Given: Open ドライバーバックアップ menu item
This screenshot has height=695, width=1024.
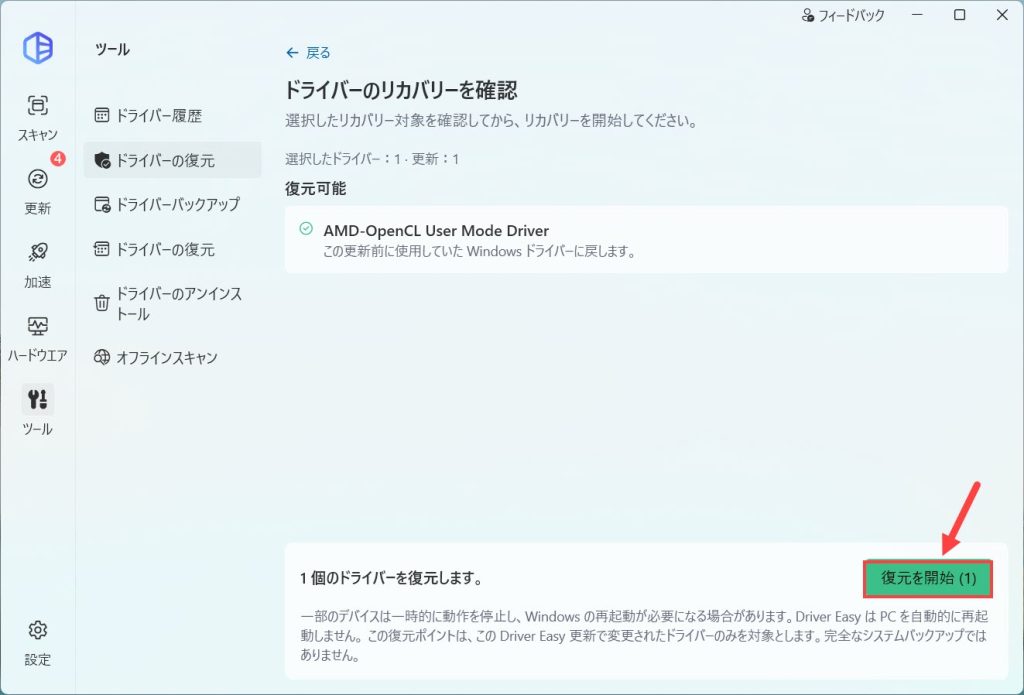Looking at the screenshot, I should tap(172, 204).
